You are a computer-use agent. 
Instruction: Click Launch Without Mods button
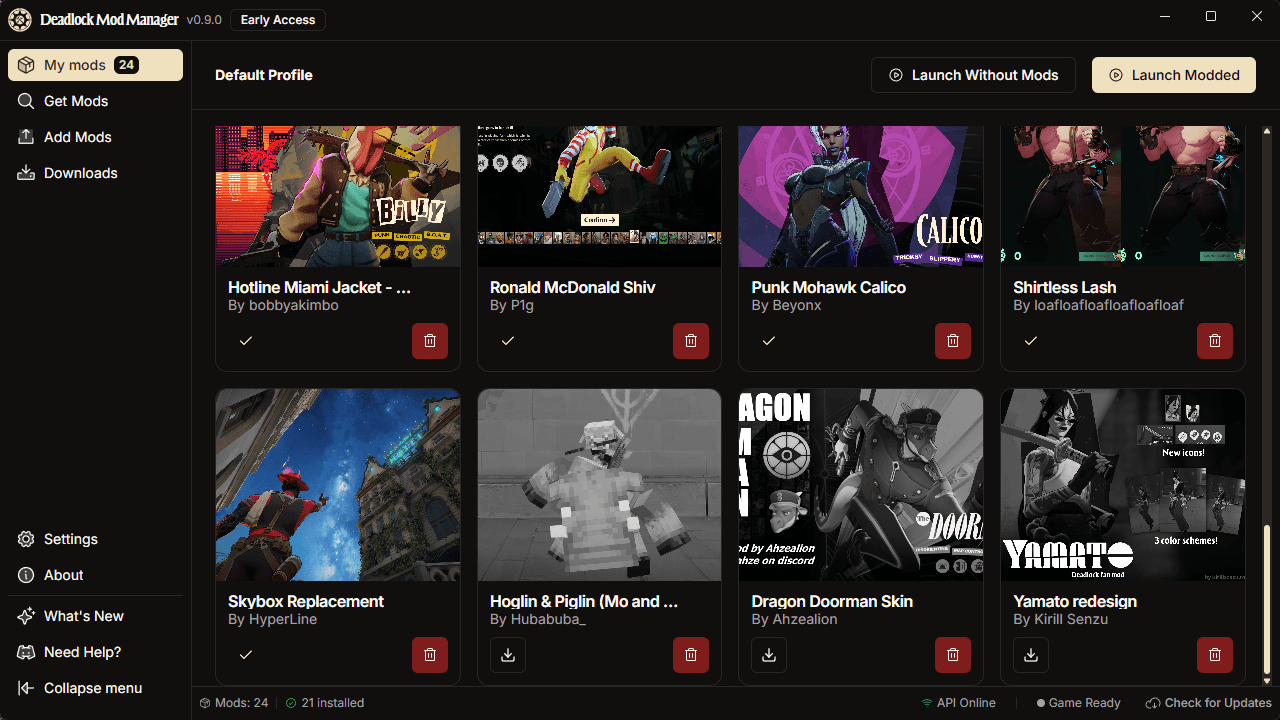click(972, 75)
